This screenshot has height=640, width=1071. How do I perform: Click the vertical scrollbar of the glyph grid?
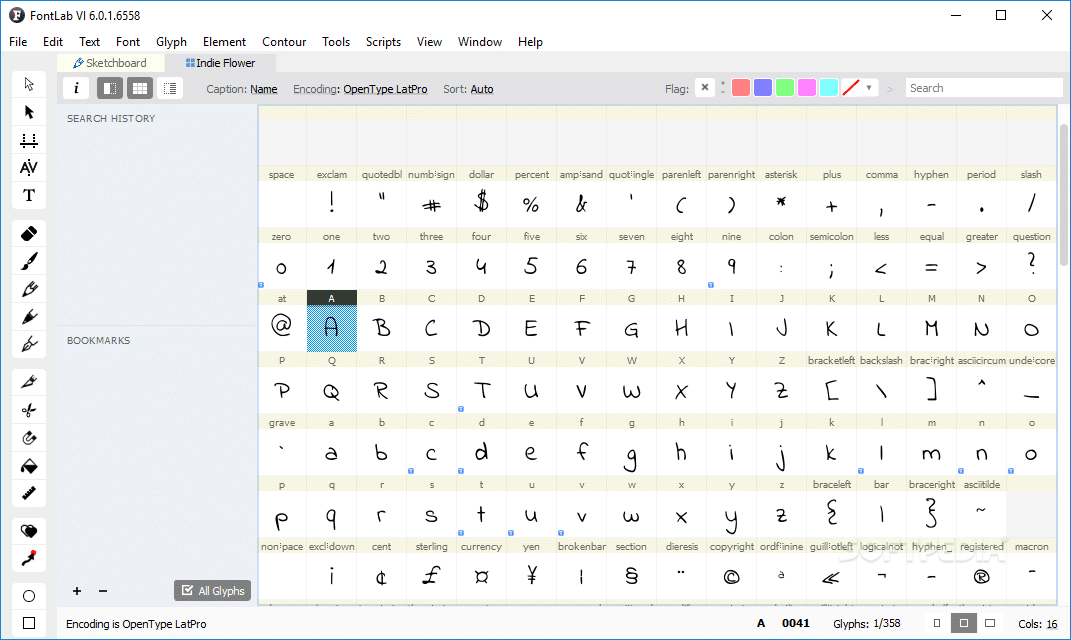[1063, 195]
